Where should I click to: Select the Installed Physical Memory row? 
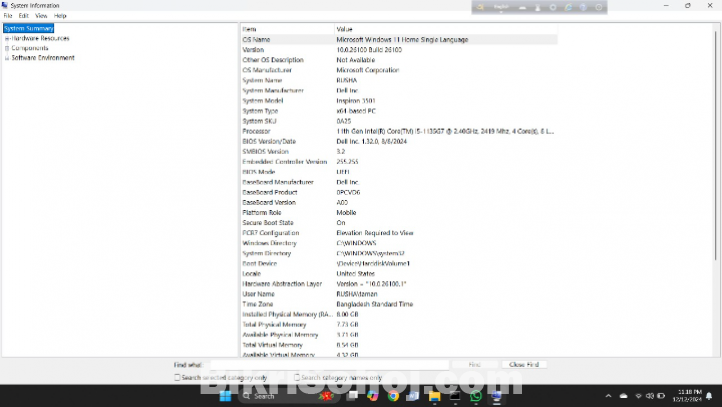(x=399, y=314)
